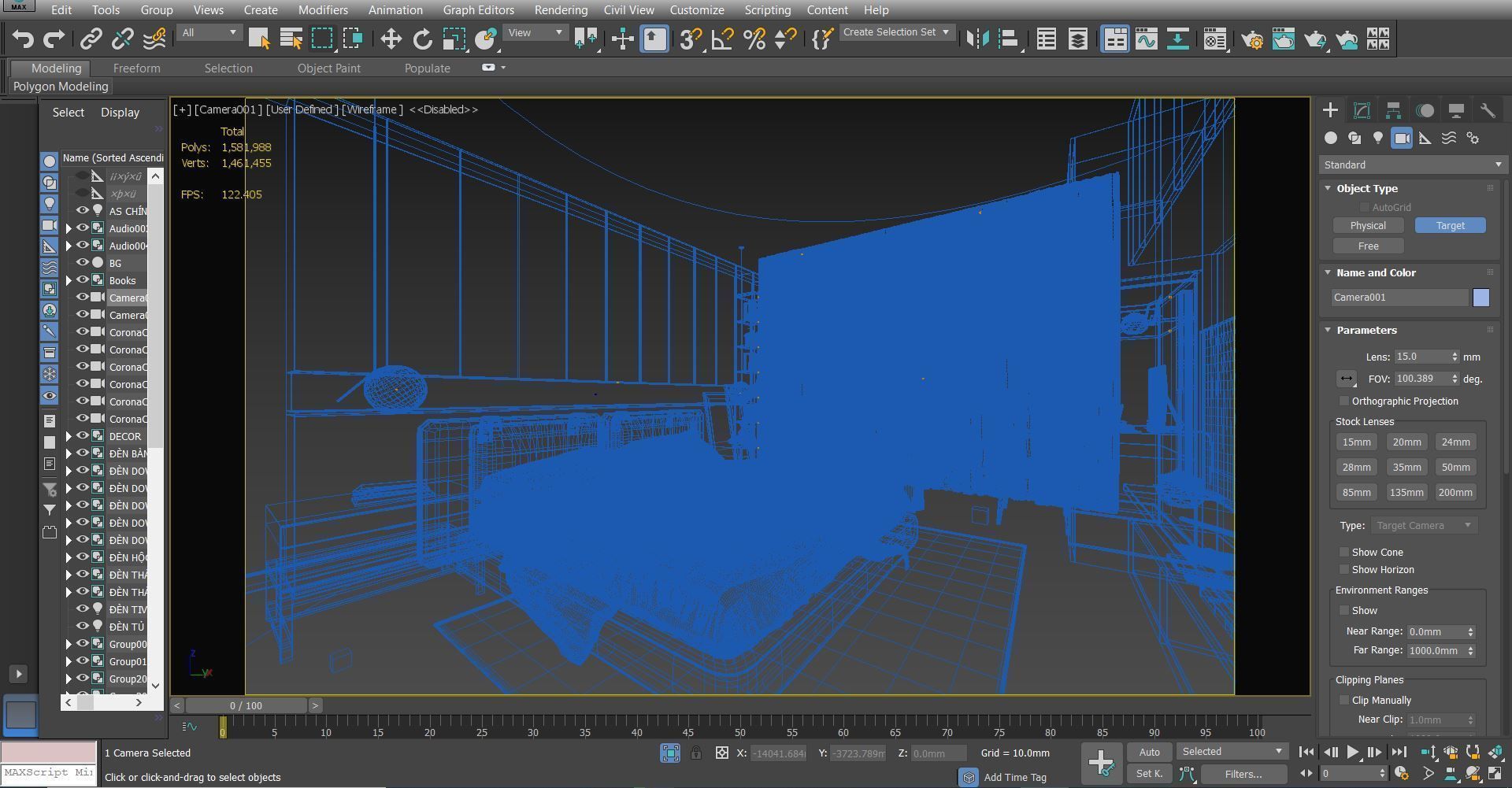Toggle the 3D Snaps tool
This screenshot has width=1512, height=788.
point(691,39)
